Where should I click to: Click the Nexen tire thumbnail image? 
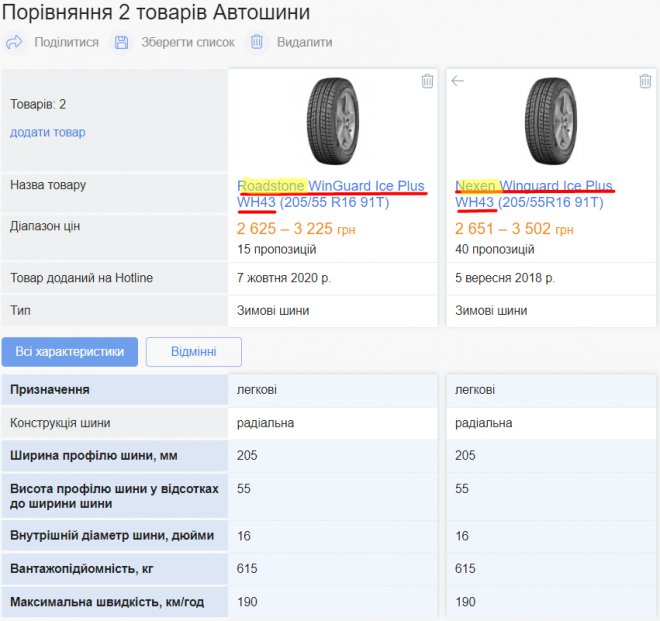coord(550,120)
